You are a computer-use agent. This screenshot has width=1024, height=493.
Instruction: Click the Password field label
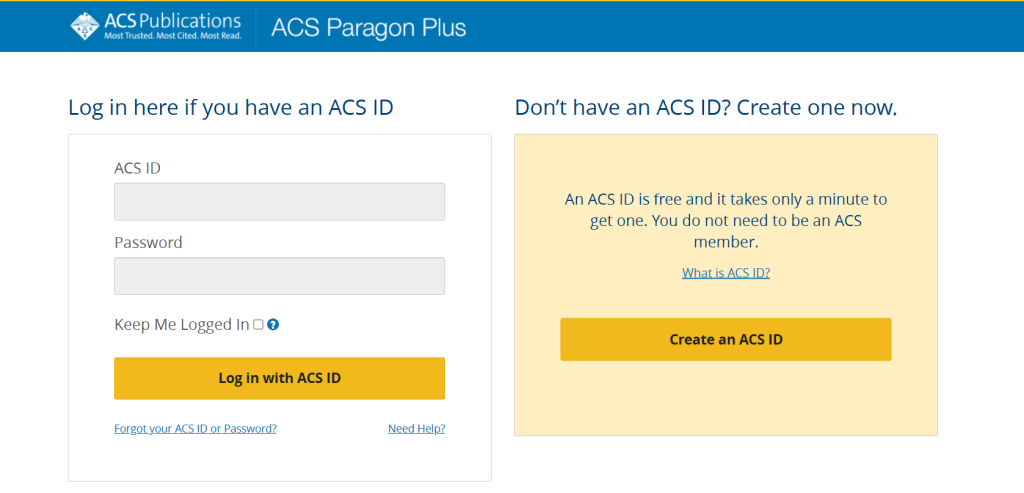click(x=148, y=243)
